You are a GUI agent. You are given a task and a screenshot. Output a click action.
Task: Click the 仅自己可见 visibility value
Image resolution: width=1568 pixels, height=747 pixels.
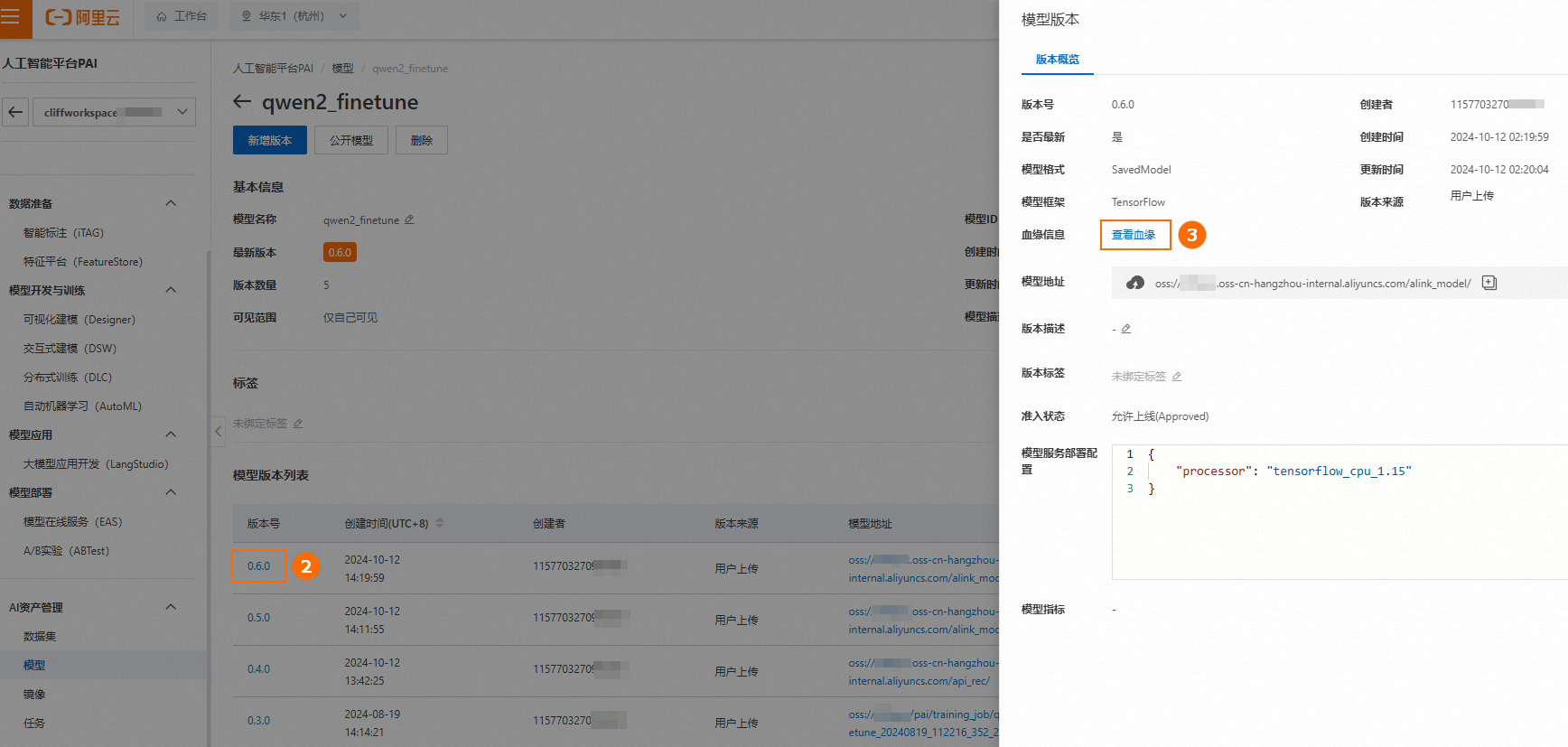[x=350, y=318]
